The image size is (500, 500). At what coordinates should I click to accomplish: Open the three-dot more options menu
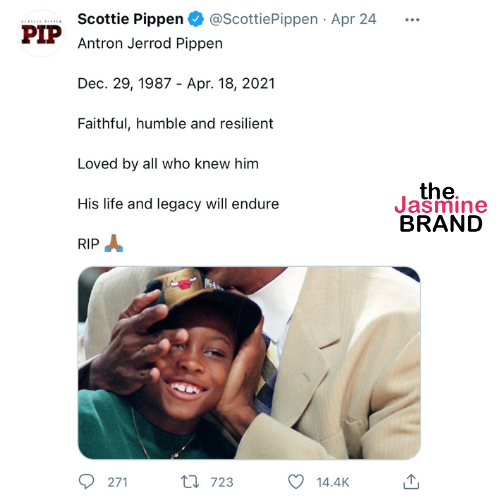[412, 20]
